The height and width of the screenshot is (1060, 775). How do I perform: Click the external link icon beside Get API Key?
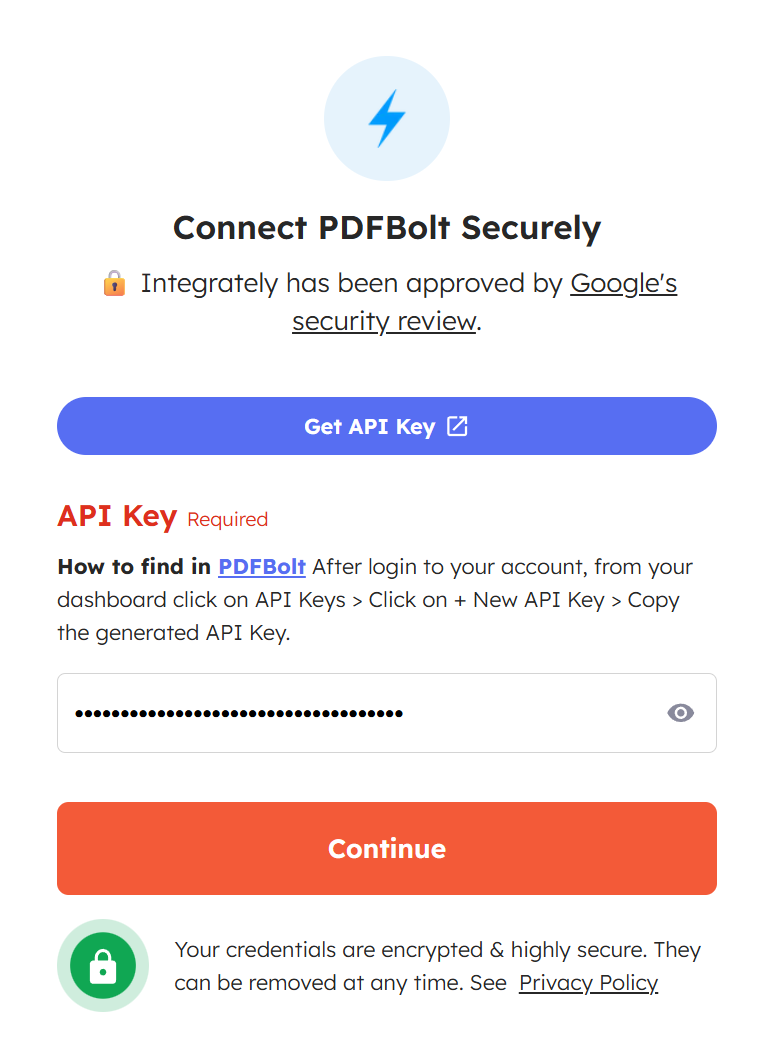pyautogui.click(x=457, y=426)
